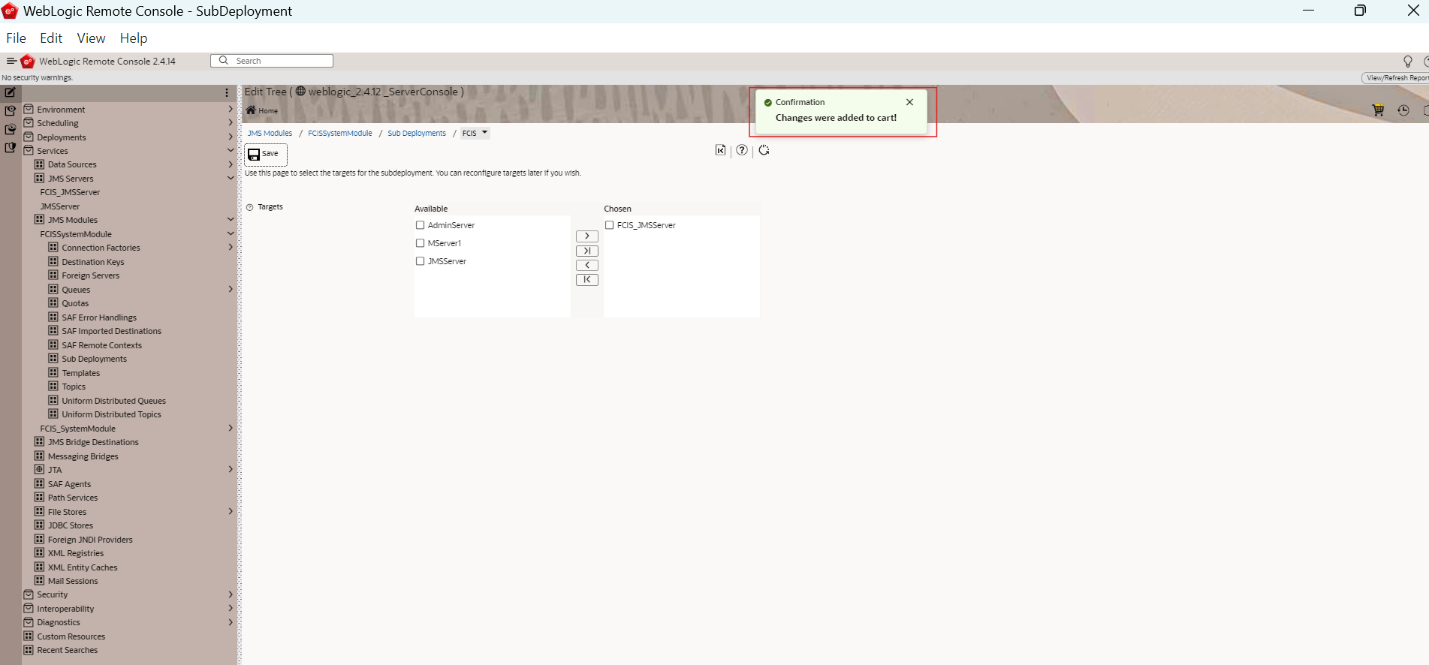Open the Edit menu

(x=51, y=38)
